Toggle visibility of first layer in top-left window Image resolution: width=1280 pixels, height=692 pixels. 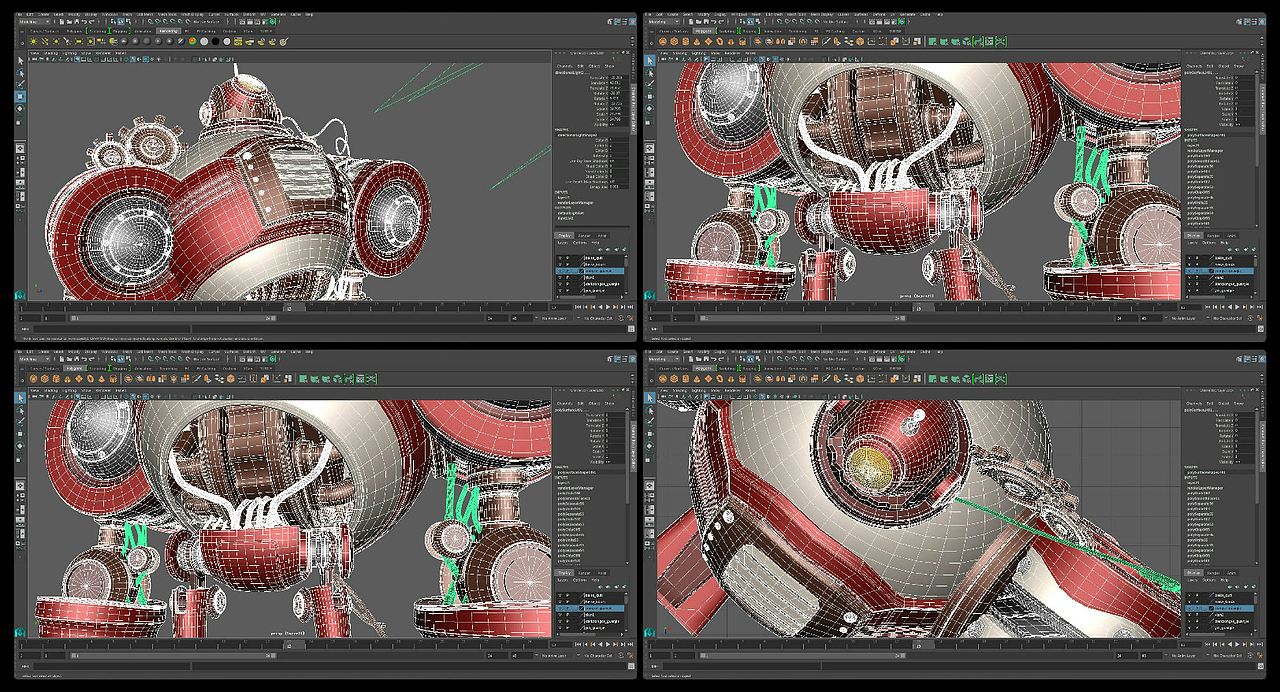[560, 258]
